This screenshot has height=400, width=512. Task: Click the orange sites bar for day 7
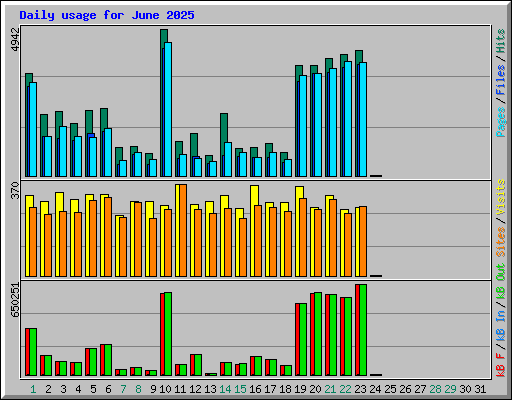tap(123, 247)
